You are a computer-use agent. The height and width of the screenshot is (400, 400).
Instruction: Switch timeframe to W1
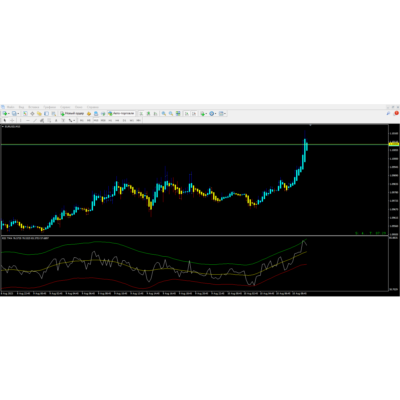point(131,120)
